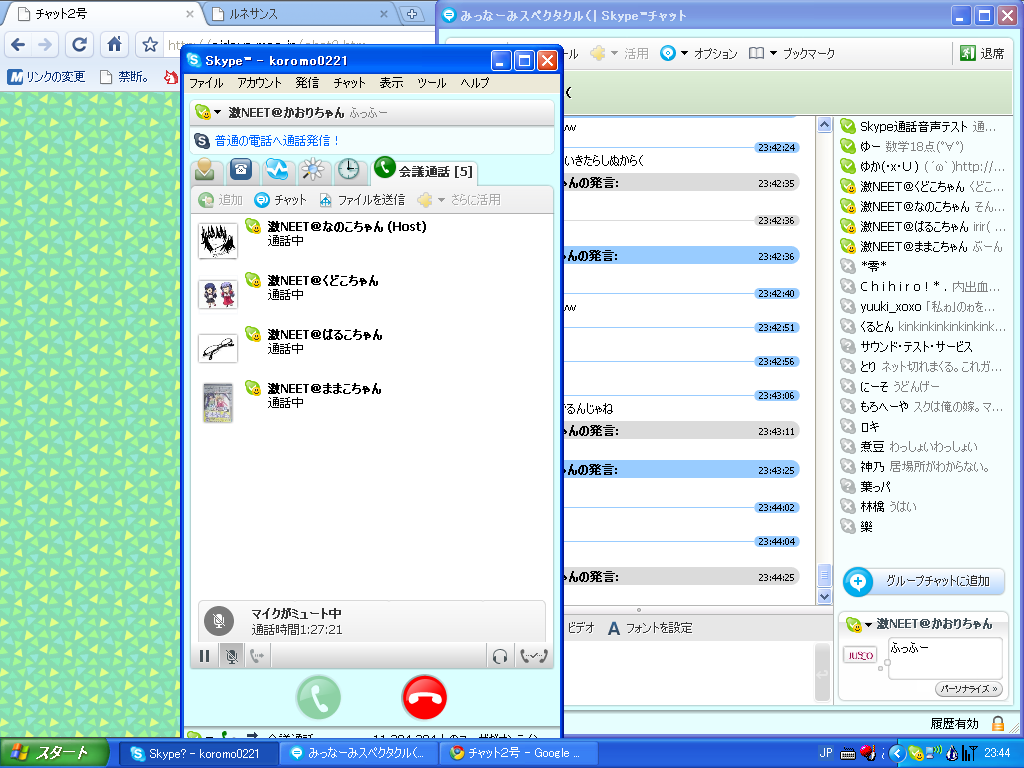Hang up with the red call button
The width and height of the screenshot is (1024, 768).
click(424, 697)
